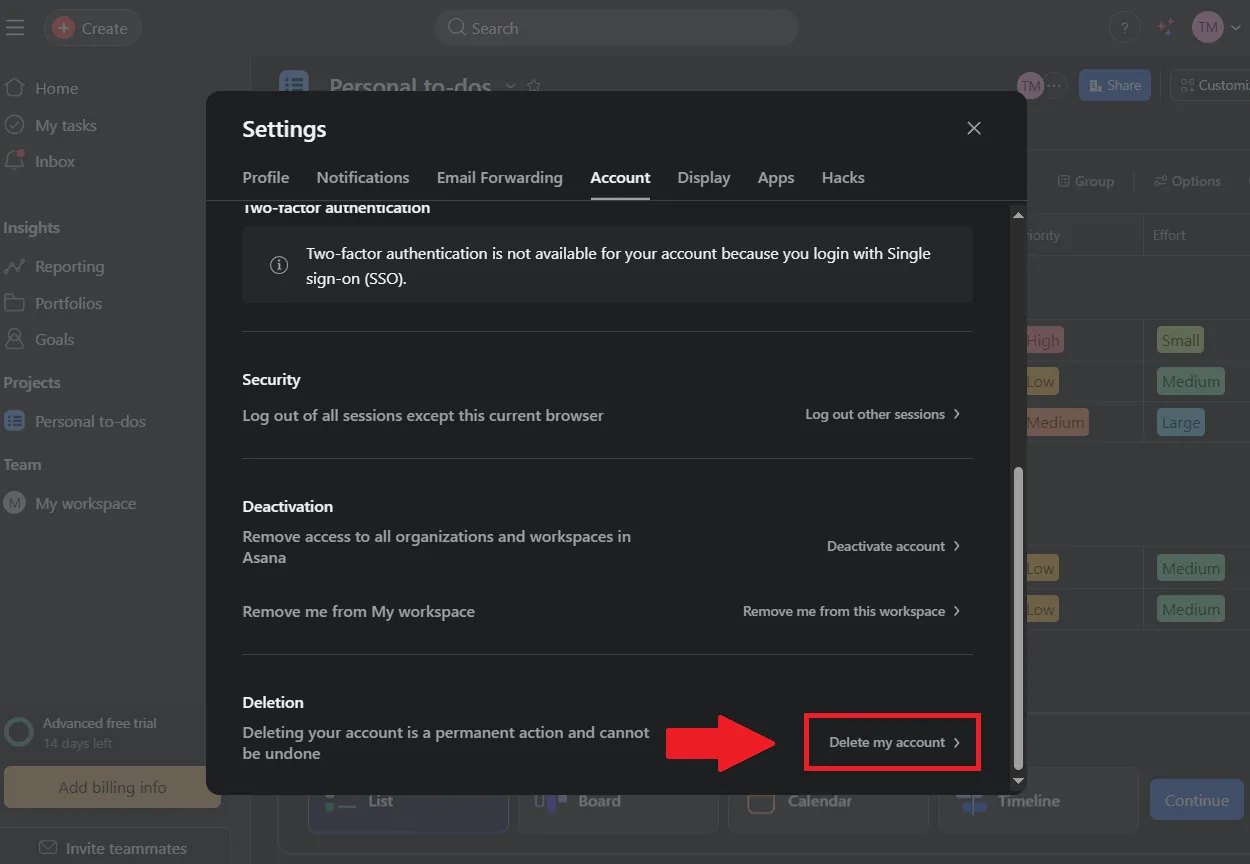1250x864 pixels.
Task: Click the AI sparkle icon
Action: pos(1165,28)
